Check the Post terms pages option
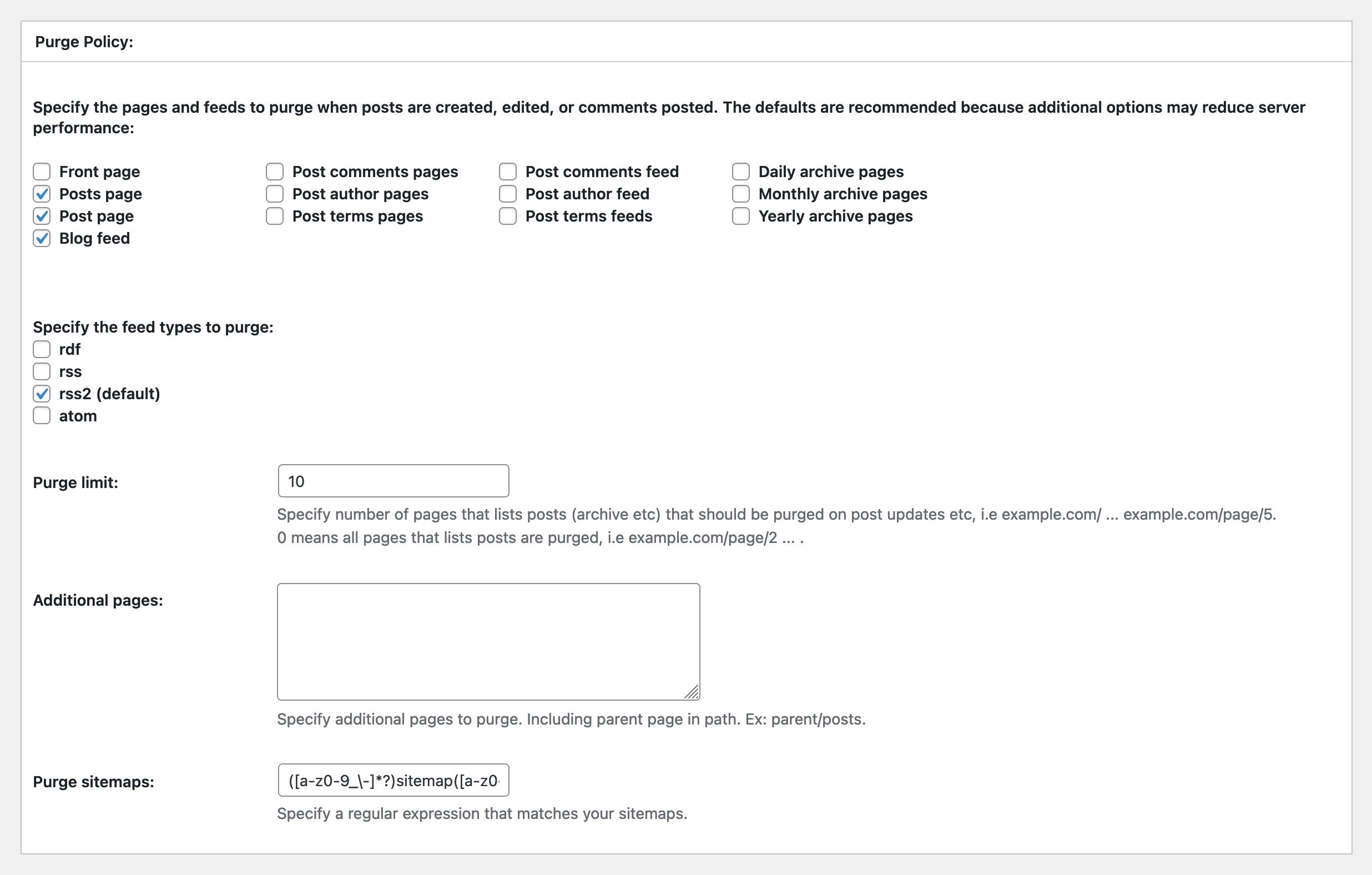This screenshot has width=1372, height=875. point(275,216)
